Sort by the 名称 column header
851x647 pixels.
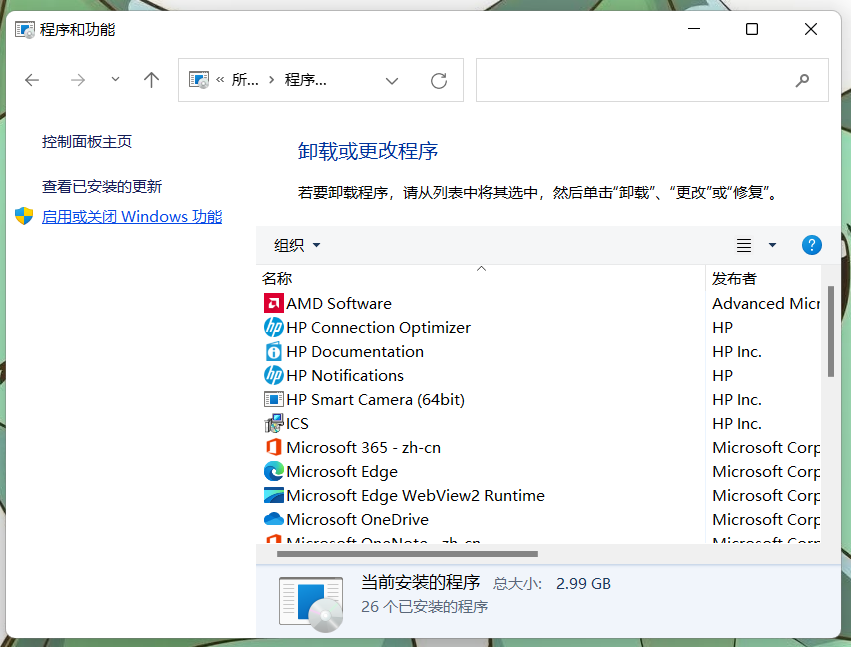point(480,278)
